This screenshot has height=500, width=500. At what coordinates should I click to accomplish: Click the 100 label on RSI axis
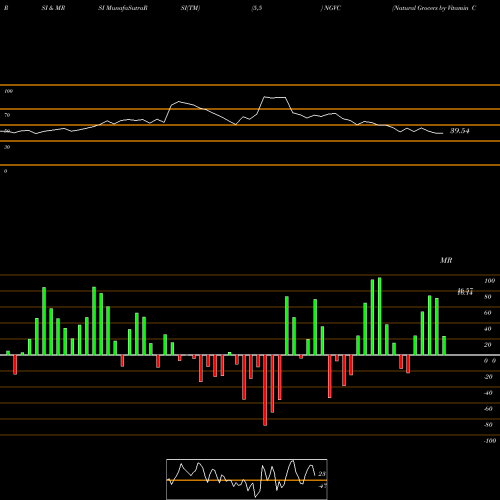coord(8,91)
